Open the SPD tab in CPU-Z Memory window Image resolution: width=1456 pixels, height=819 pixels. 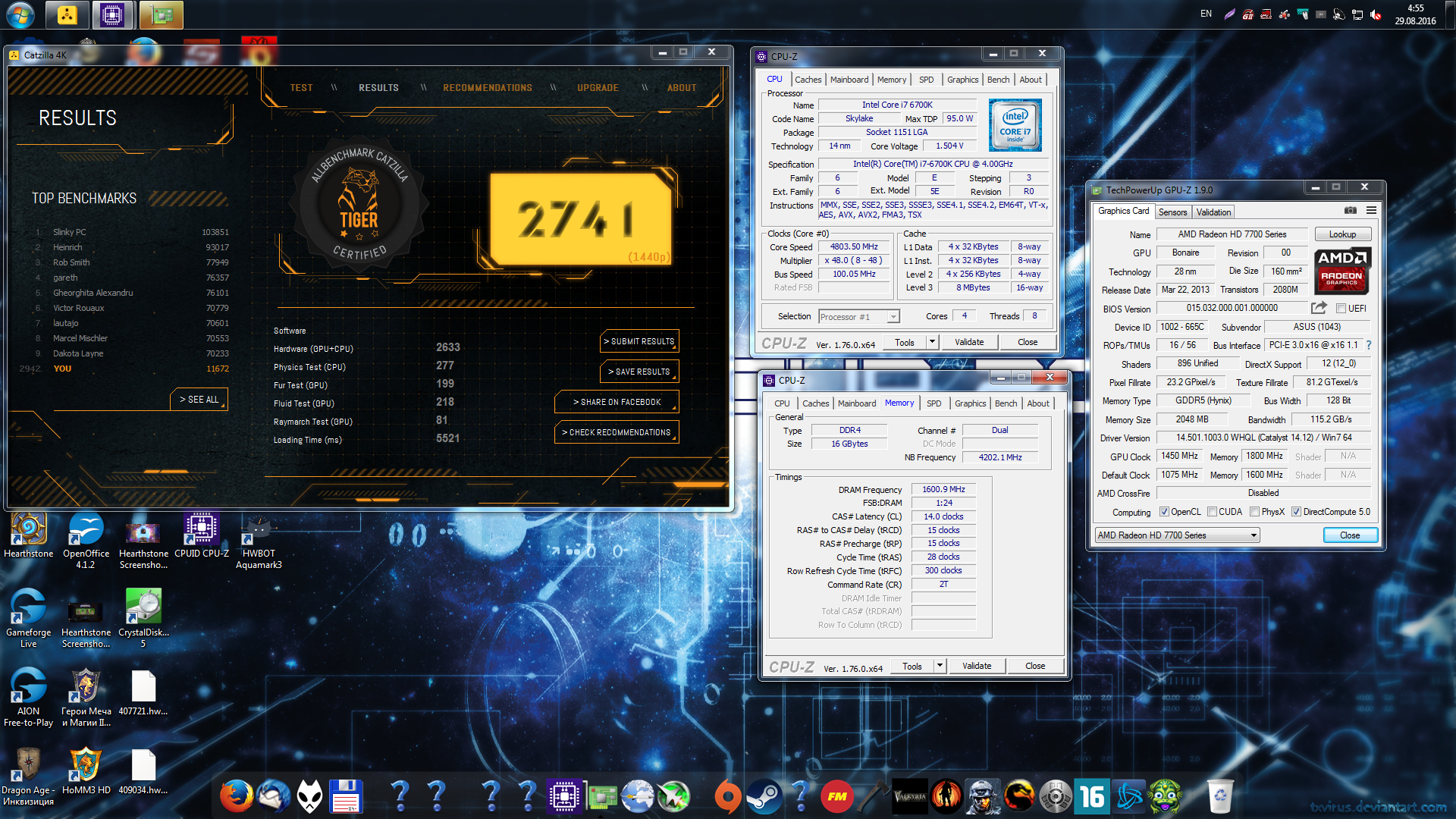tap(934, 403)
